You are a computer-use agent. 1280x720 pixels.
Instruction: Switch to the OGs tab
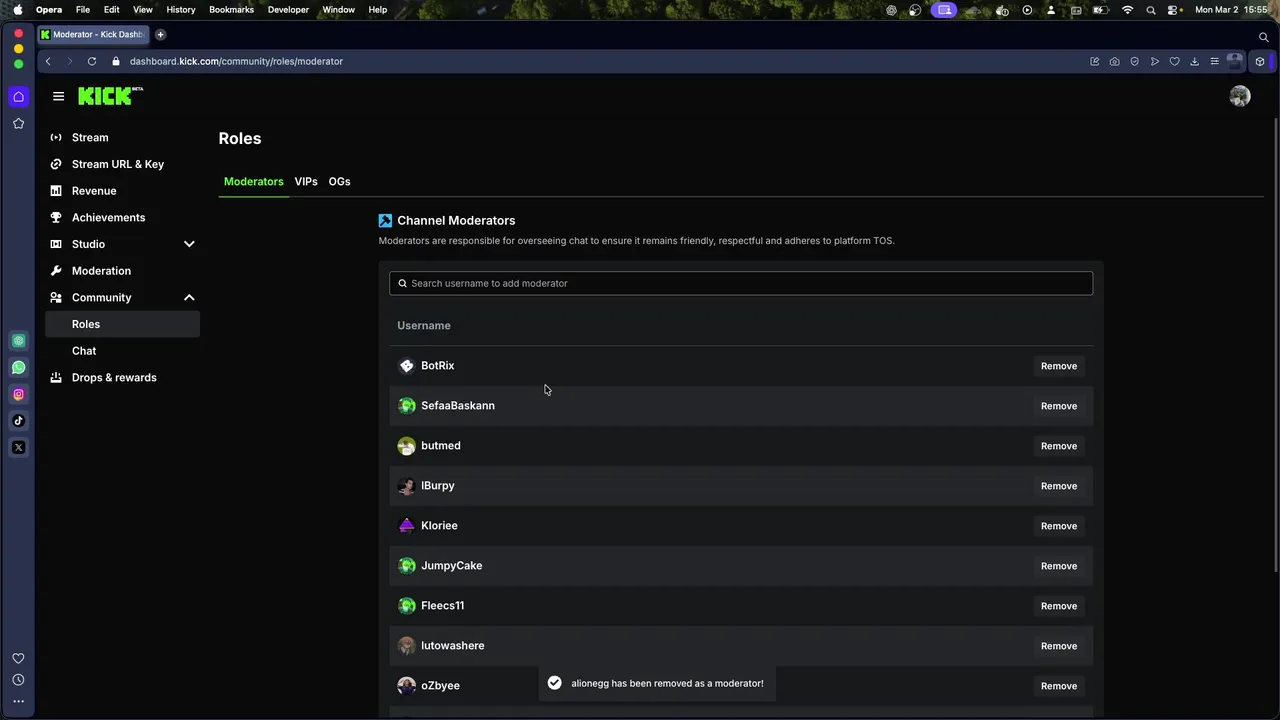(339, 182)
